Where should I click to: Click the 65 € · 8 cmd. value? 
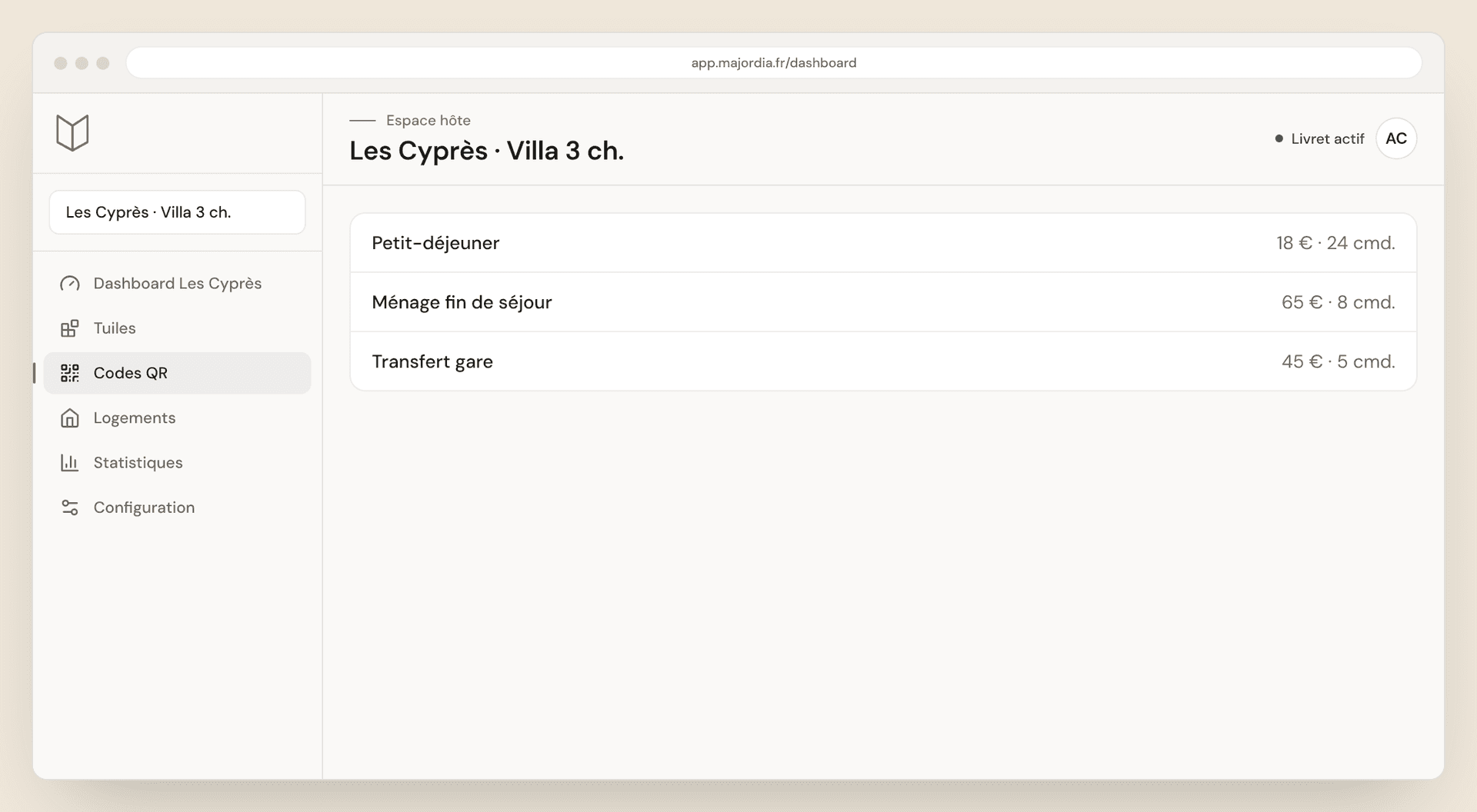1338,302
